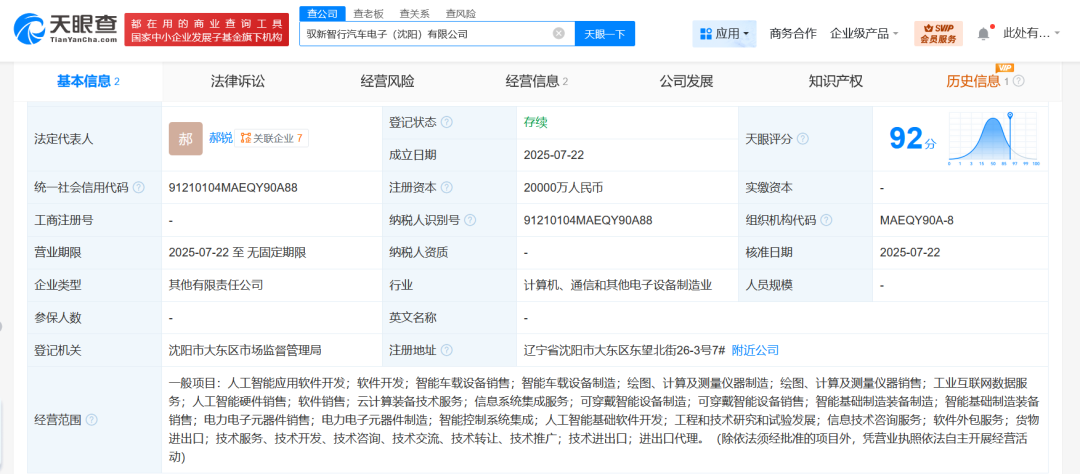Select the 查公司 search tab
The width and height of the screenshot is (1080, 474).
coord(322,13)
